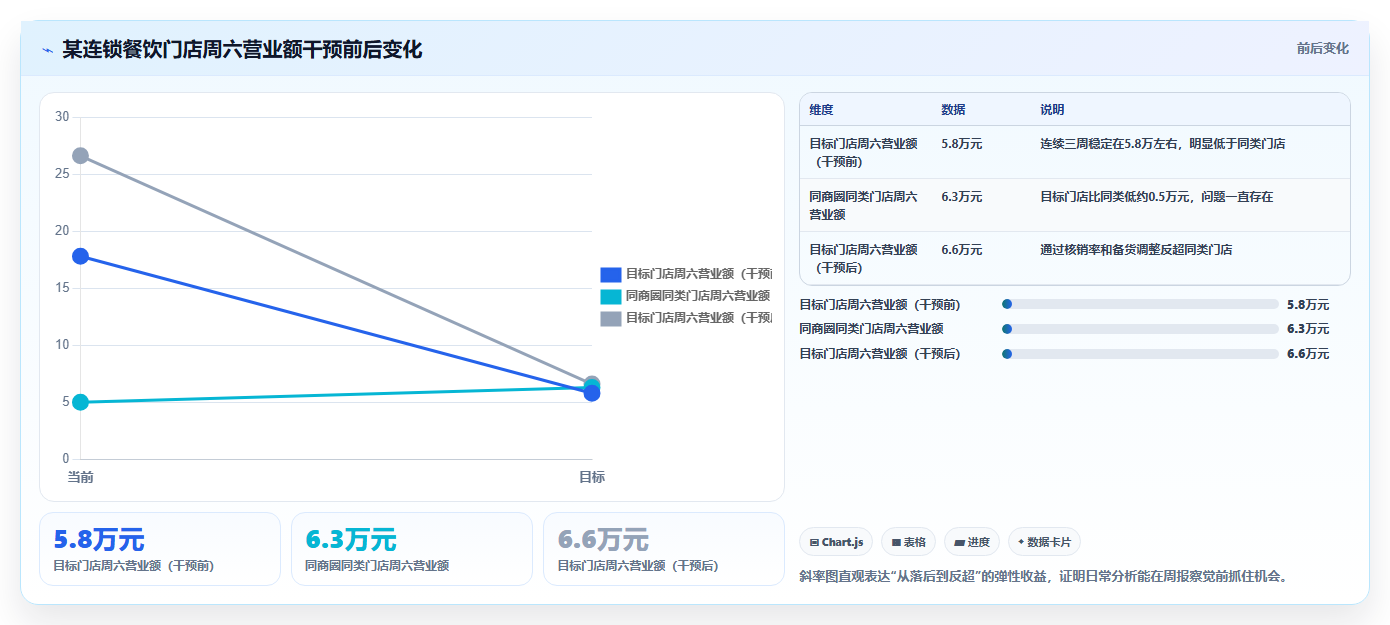The height and width of the screenshot is (625, 1390).
Task: Click the footer note starting with 斜率图直观表达
Action: pos(1044,576)
